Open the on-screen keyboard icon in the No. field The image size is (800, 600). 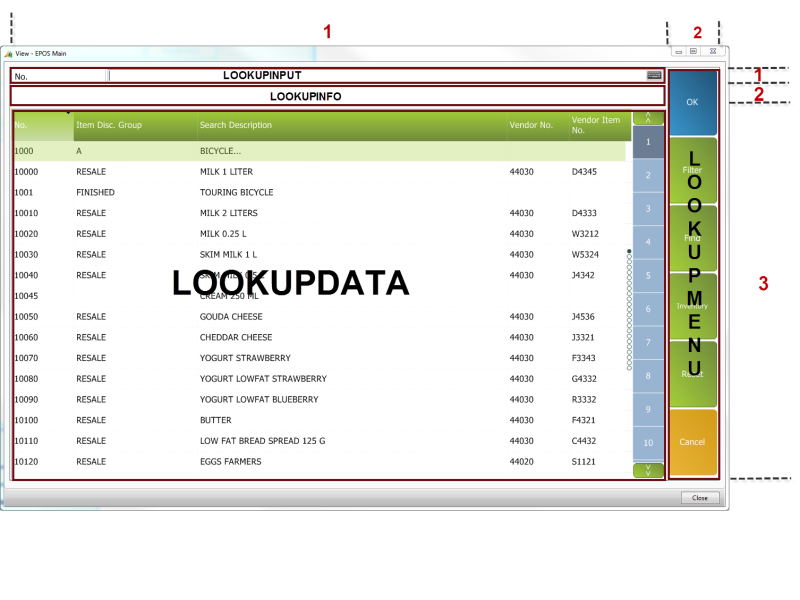point(654,75)
